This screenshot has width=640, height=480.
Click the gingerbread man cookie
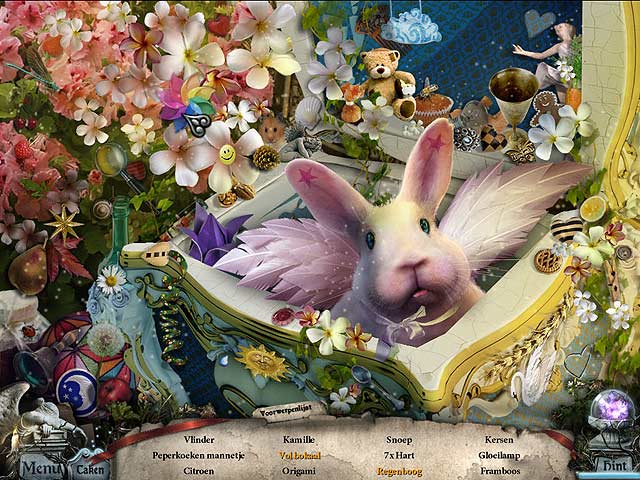click(x=547, y=110)
